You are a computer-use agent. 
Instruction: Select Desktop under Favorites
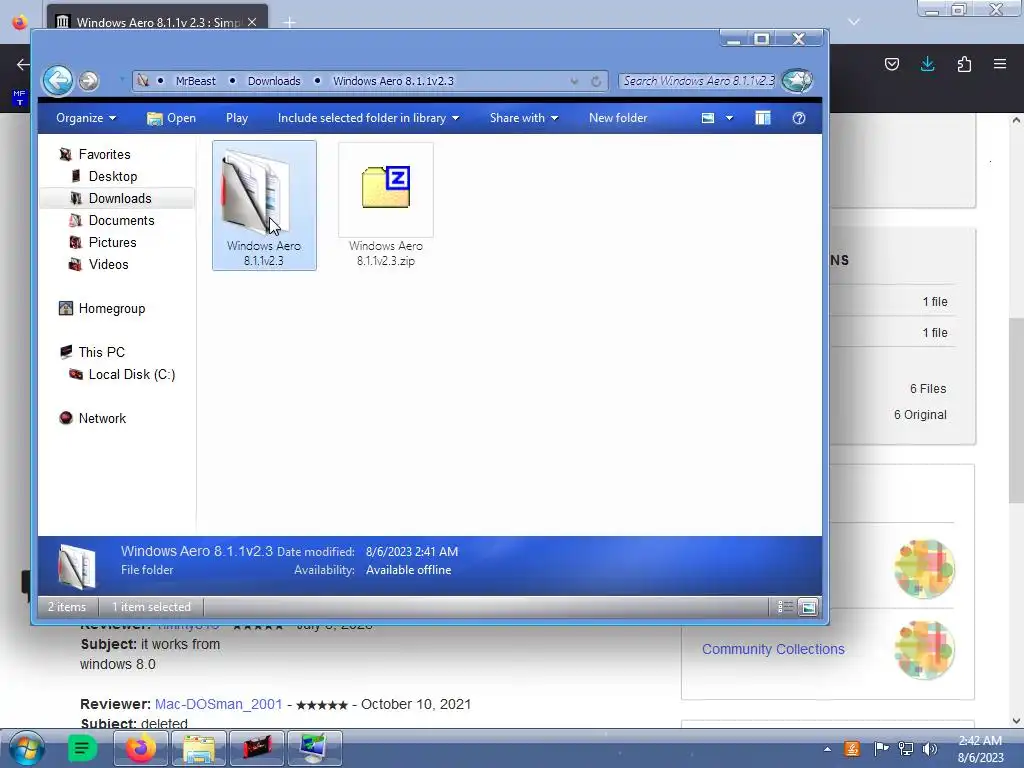tap(113, 176)
